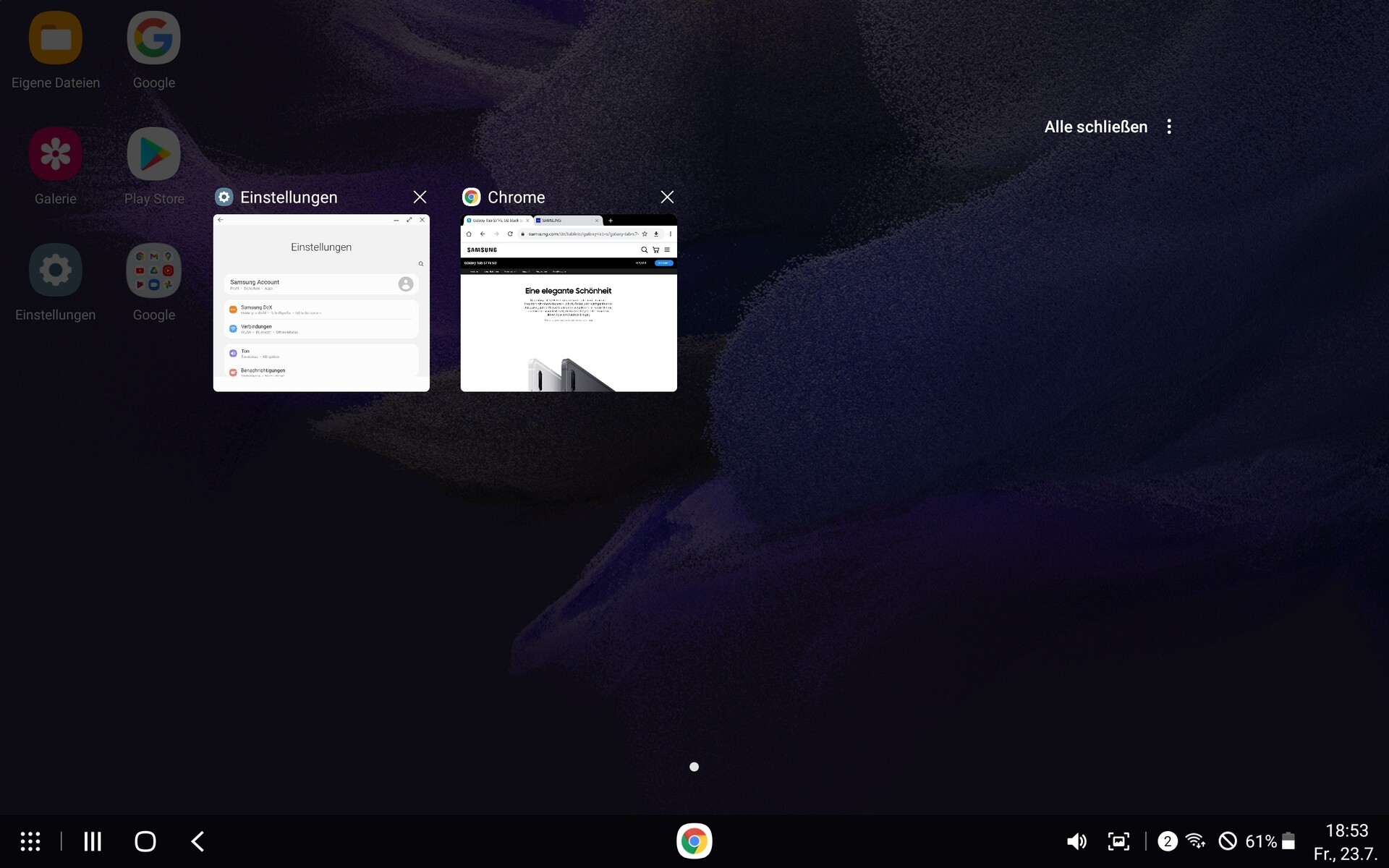
Task: Click the volume speaker icon
Action: pyautogui.click(x=1076, y=841)
